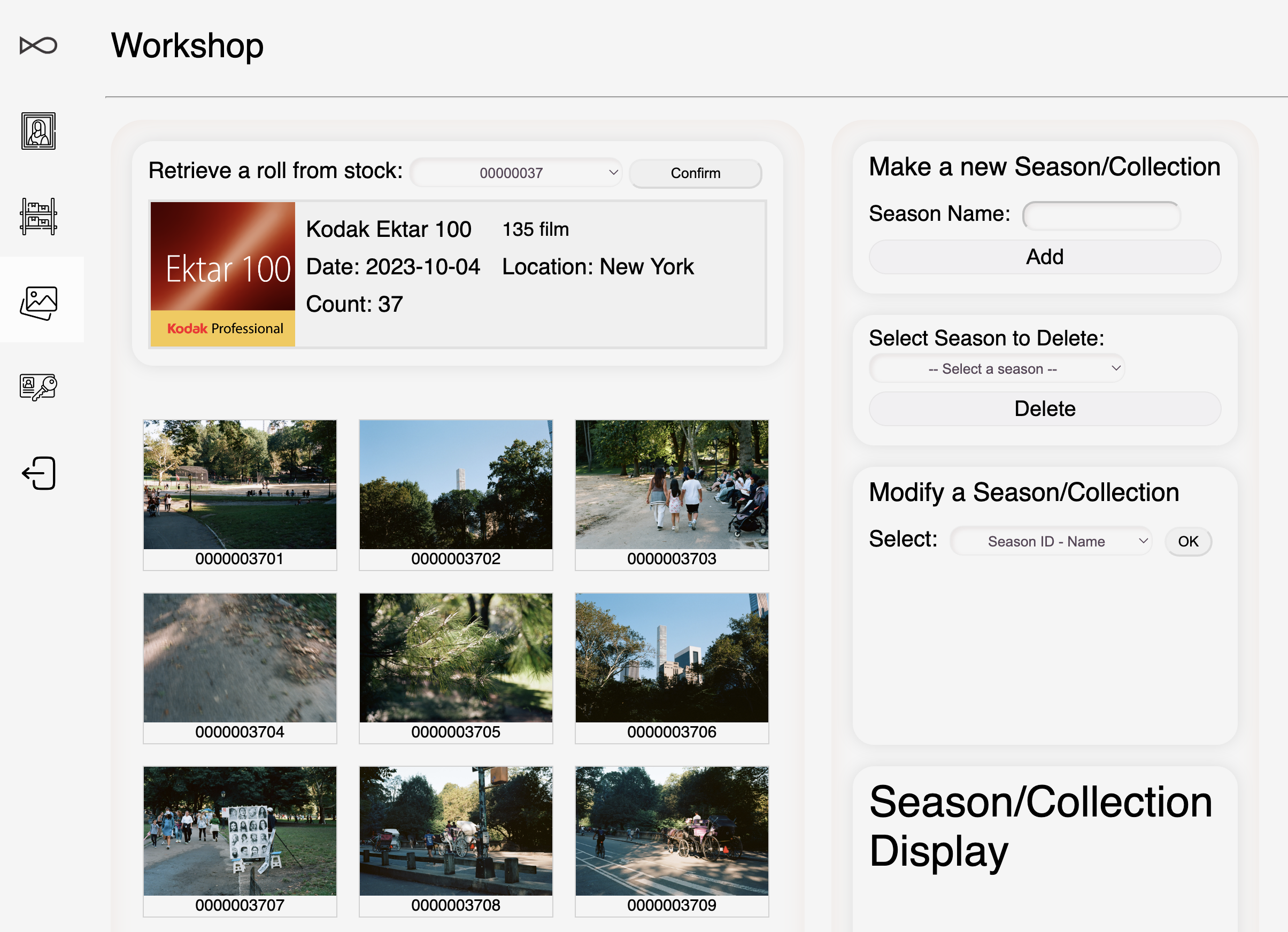The height and width of the screenshot is (932, 1288).
Task: Open the stock shelves sidebar icon
Action: click(x=38, y=217)
